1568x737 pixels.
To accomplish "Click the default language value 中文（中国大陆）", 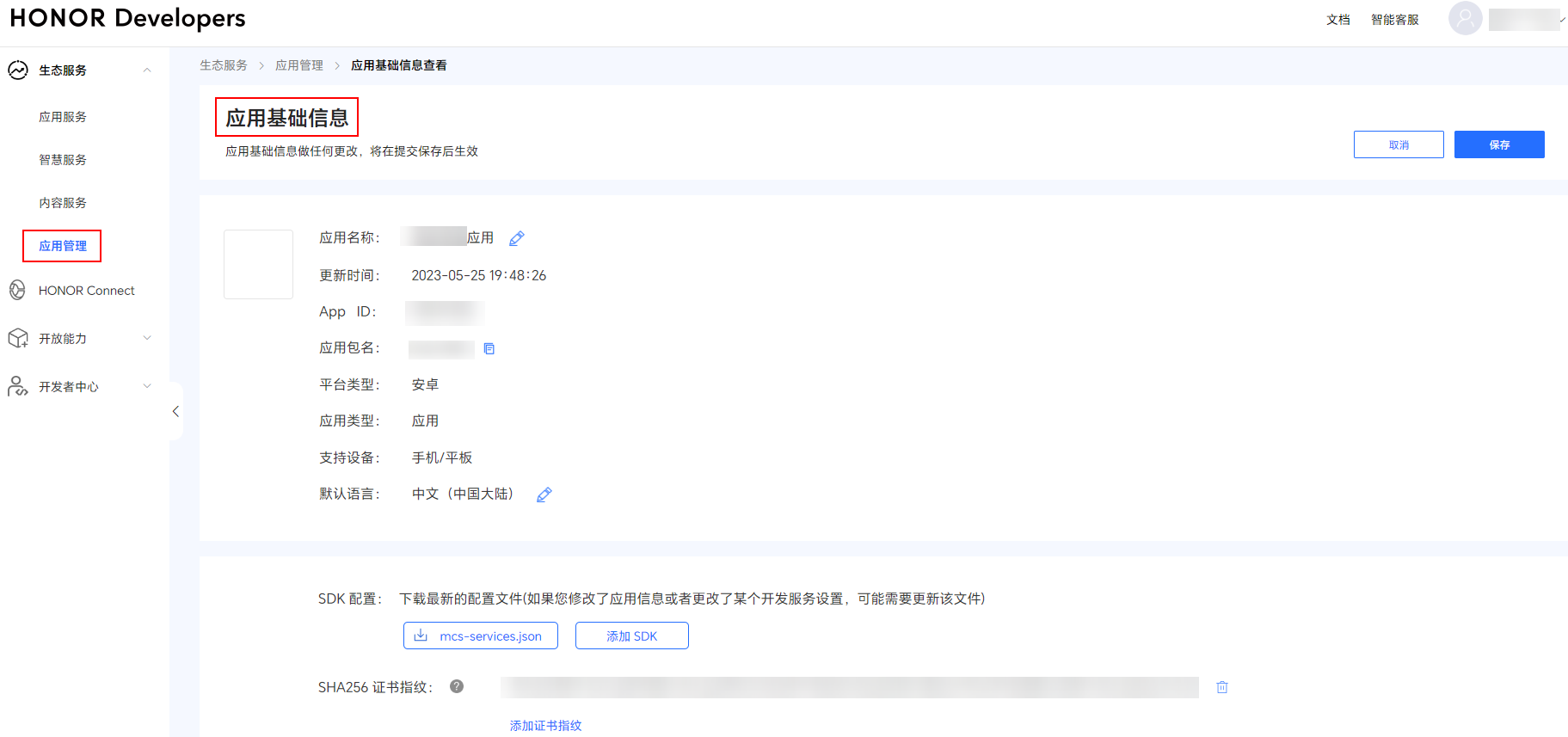I will click(x=463, y=494).
